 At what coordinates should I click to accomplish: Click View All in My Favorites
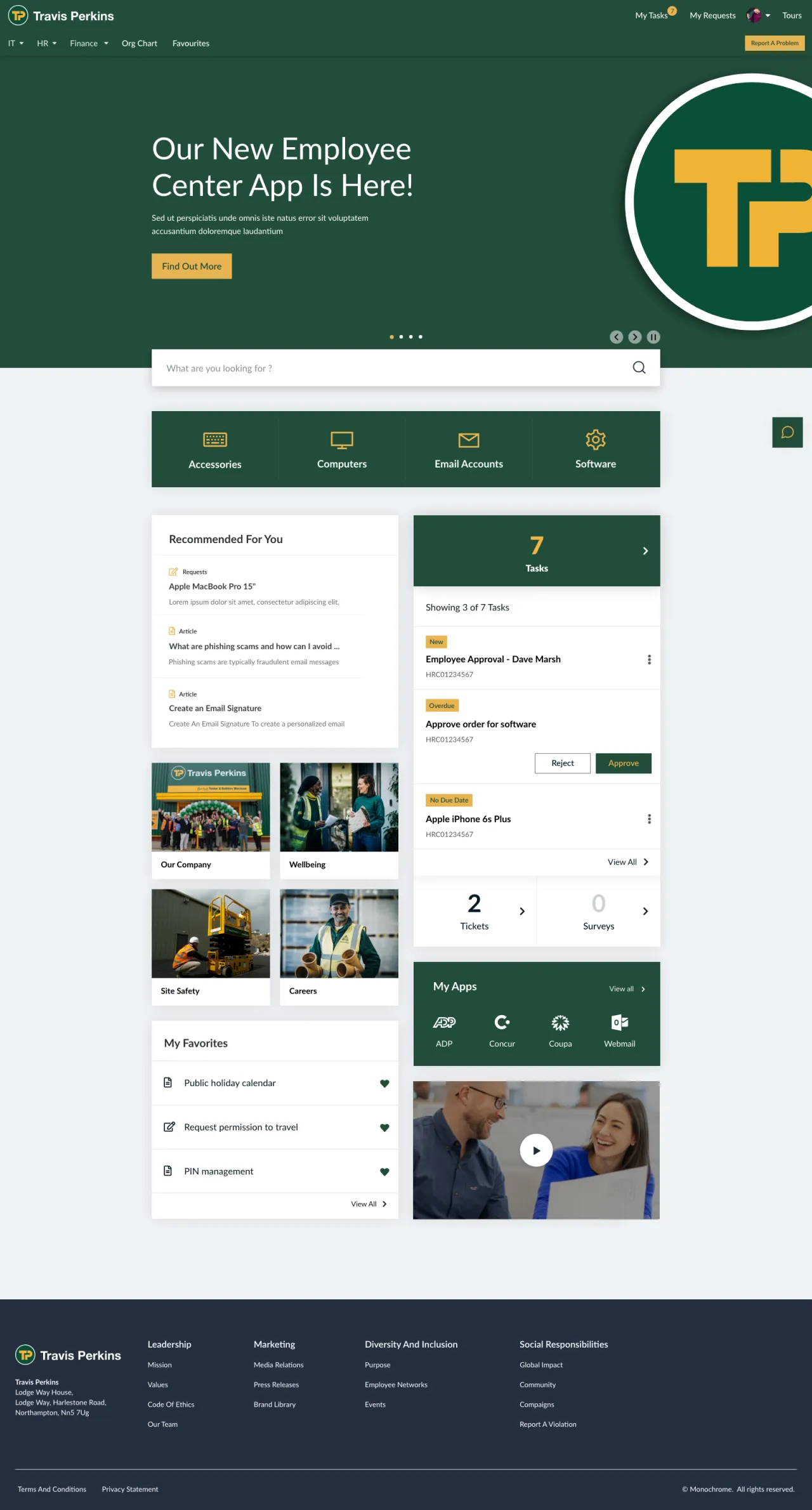(369, 1204)
